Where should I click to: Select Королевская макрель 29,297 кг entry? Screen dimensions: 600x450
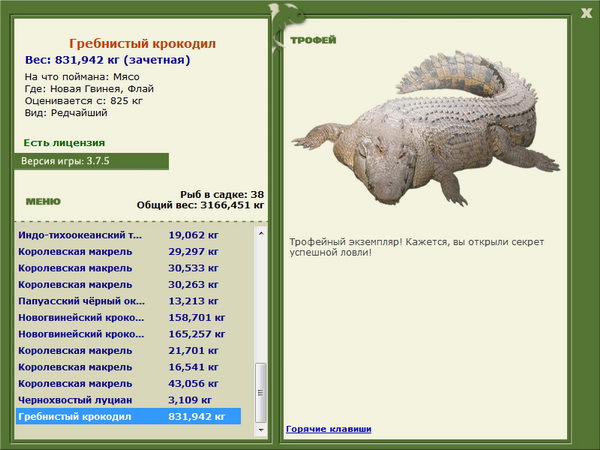coord(129,252)
